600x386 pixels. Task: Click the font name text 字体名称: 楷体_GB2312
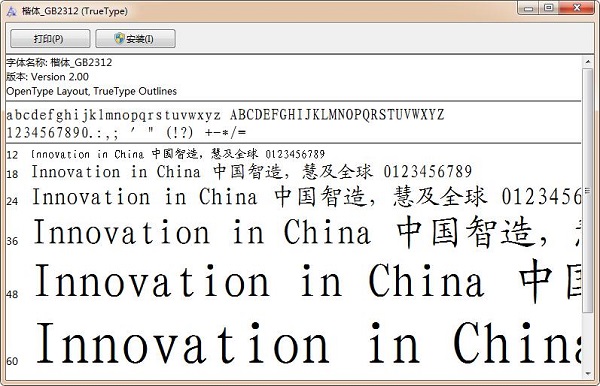[59, 62]
